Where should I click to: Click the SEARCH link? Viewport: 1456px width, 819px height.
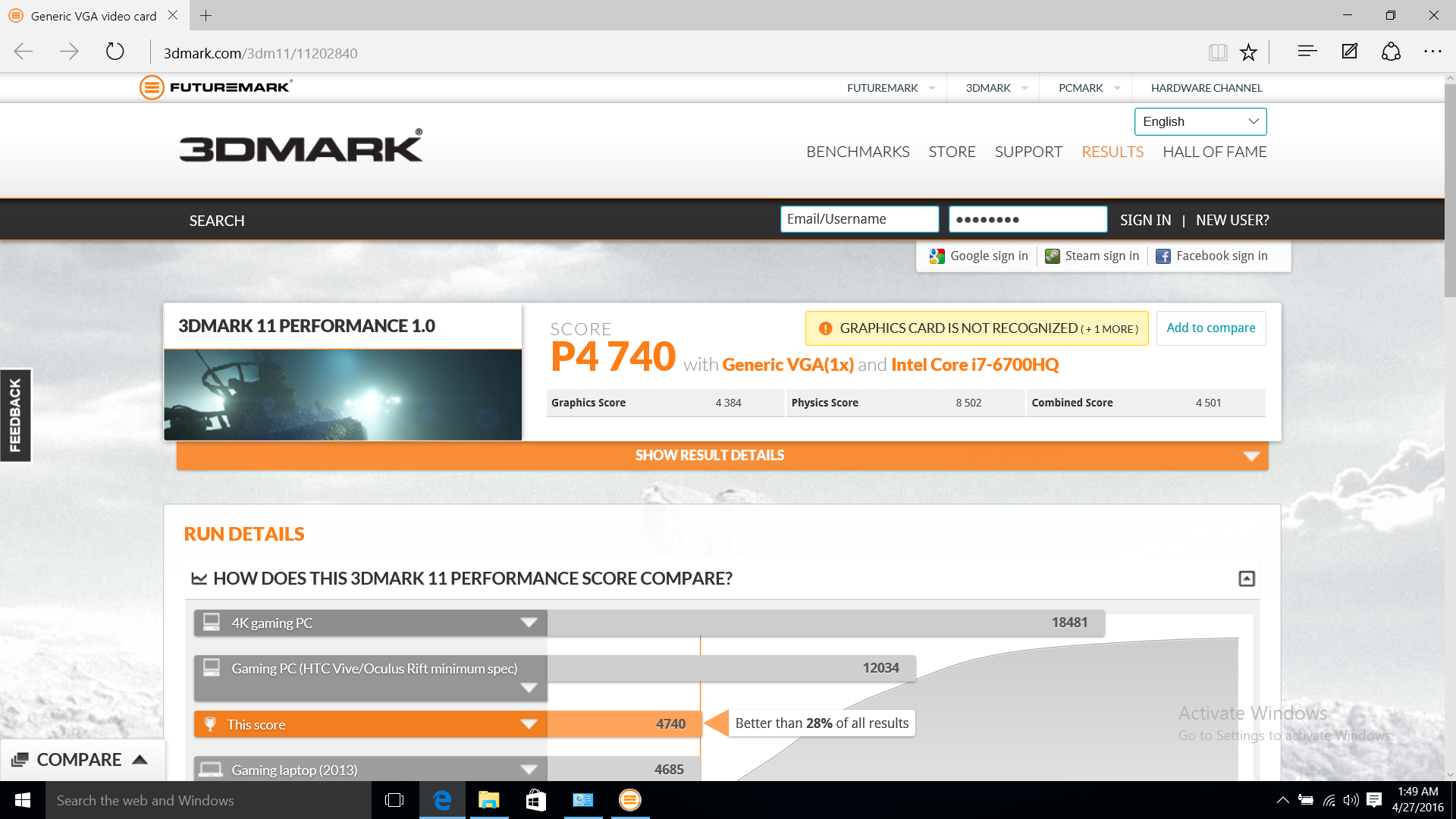click(217, 221)
